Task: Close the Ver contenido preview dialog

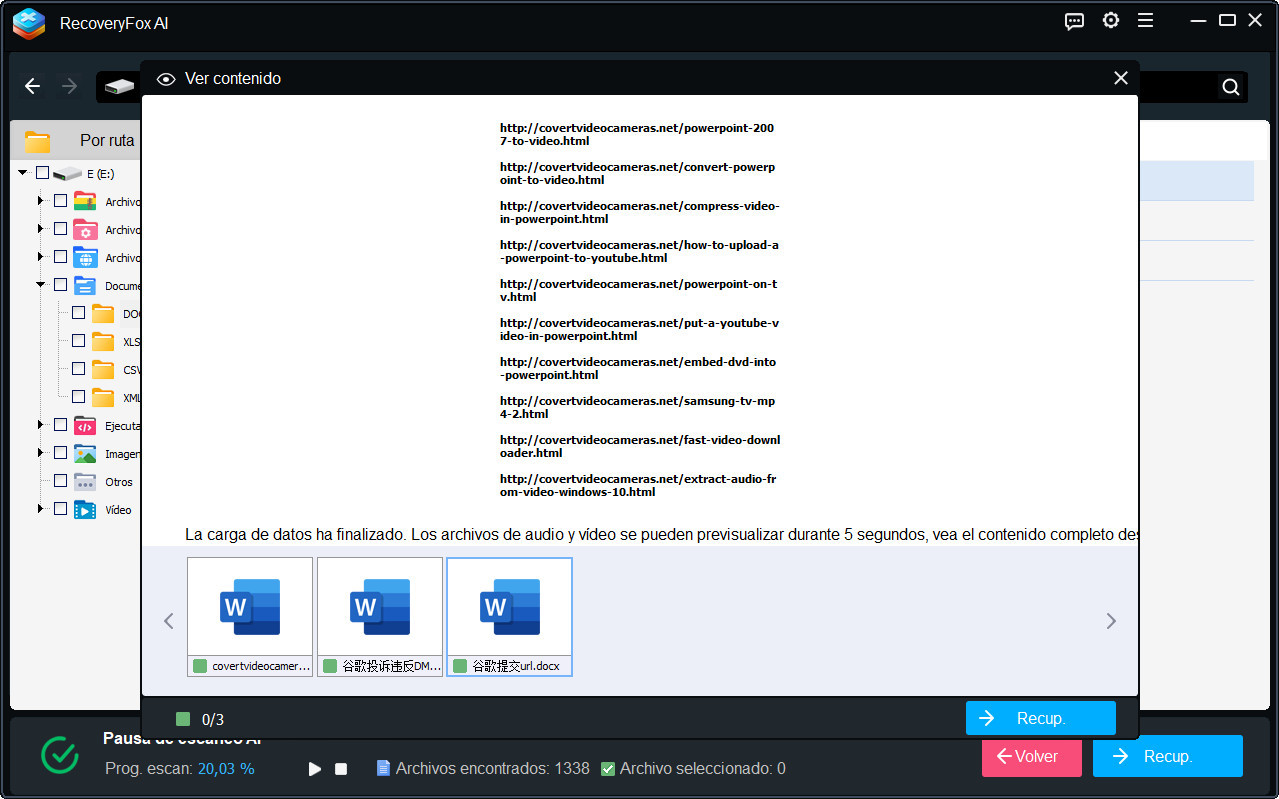Action: point(1121,78)
